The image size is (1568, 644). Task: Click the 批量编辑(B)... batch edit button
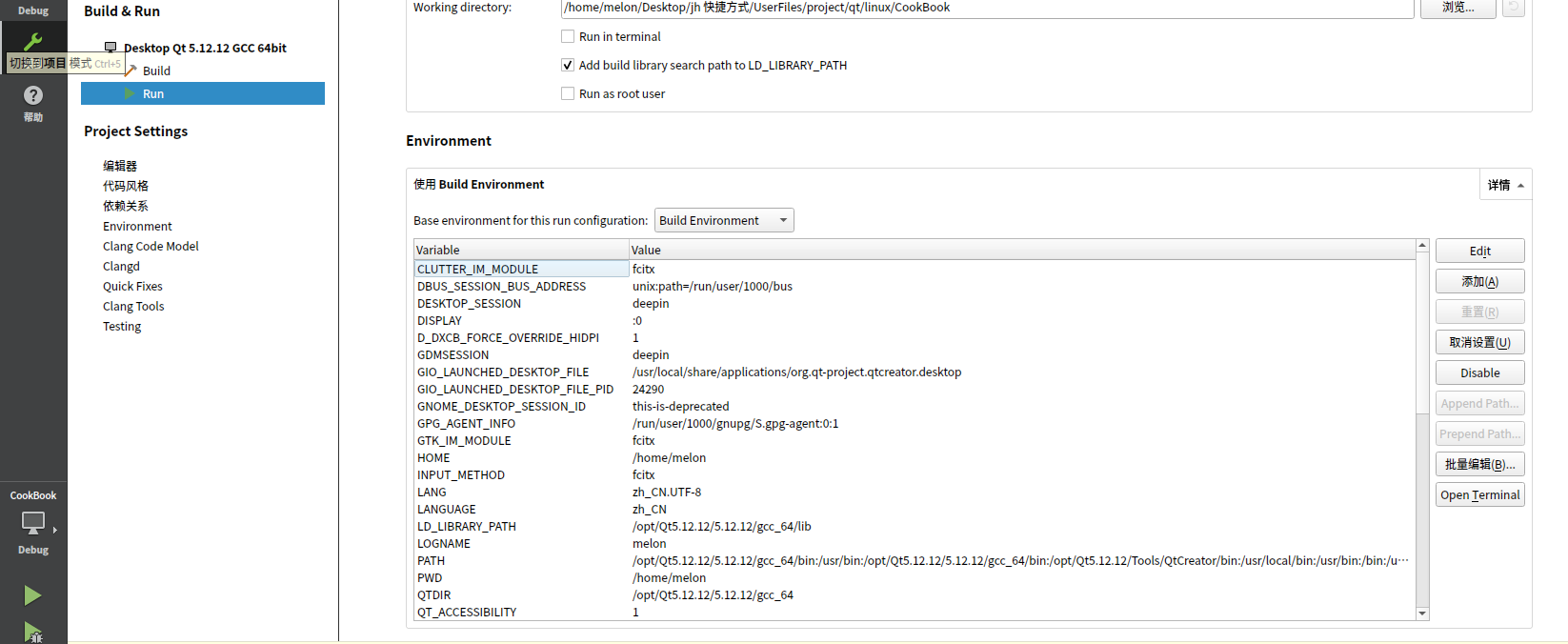1479,464
